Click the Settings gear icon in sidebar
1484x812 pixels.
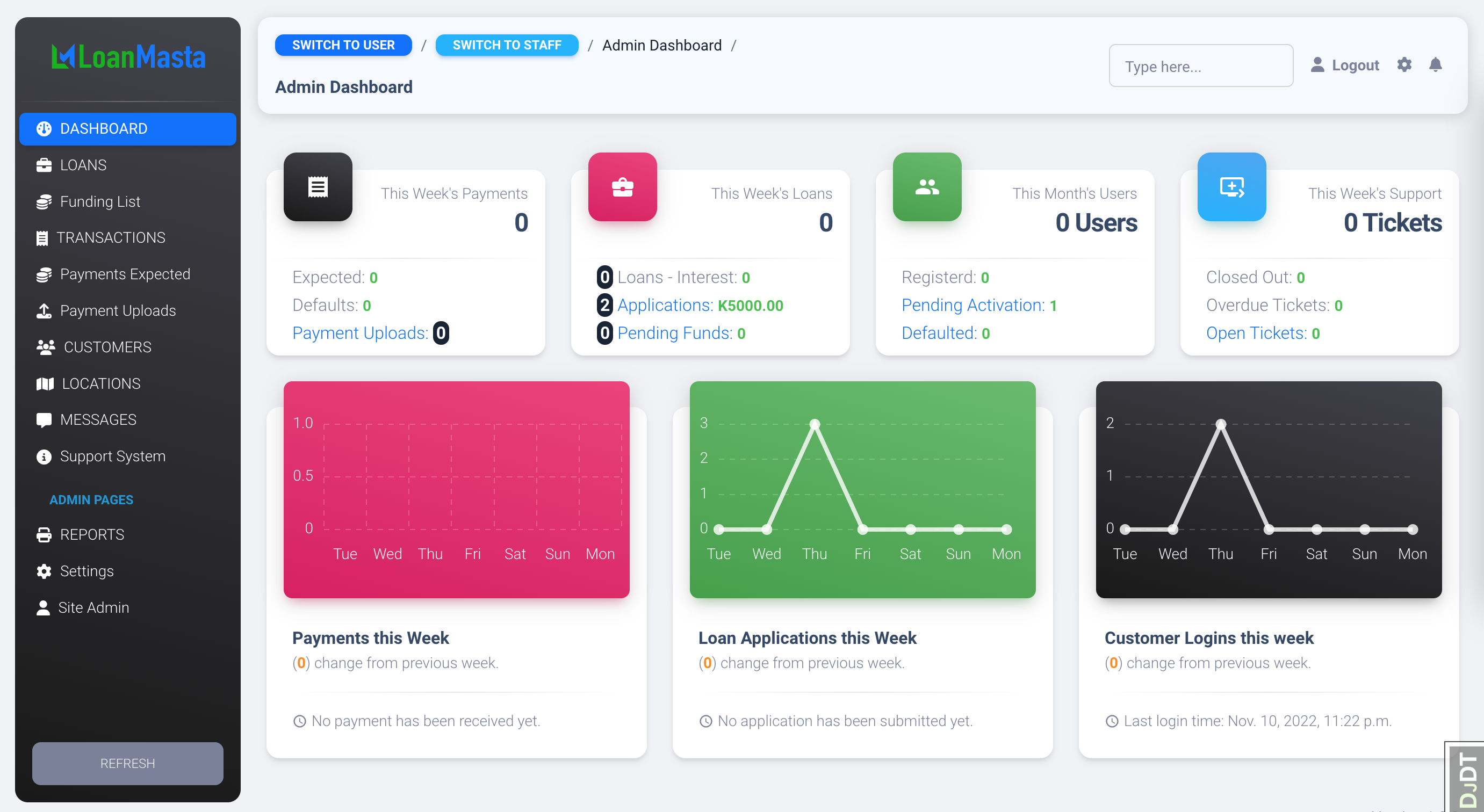coord(44,571)
